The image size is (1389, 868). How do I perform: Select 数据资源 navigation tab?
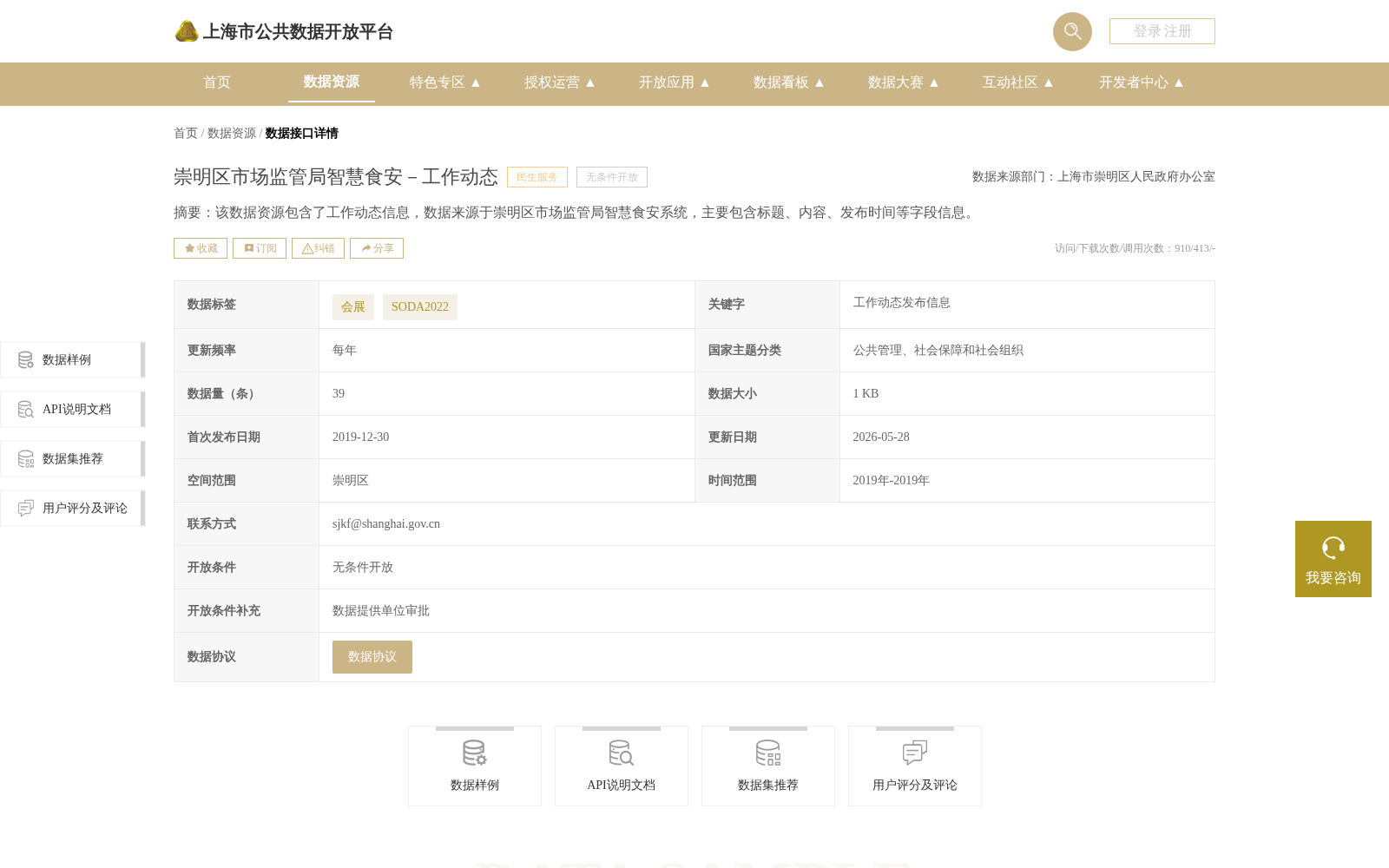click(332, 82)
